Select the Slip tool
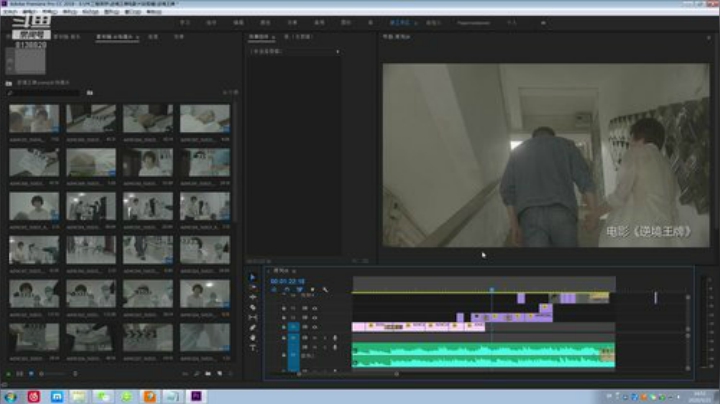This screenshot has width=720, height=404. point(253,318)
